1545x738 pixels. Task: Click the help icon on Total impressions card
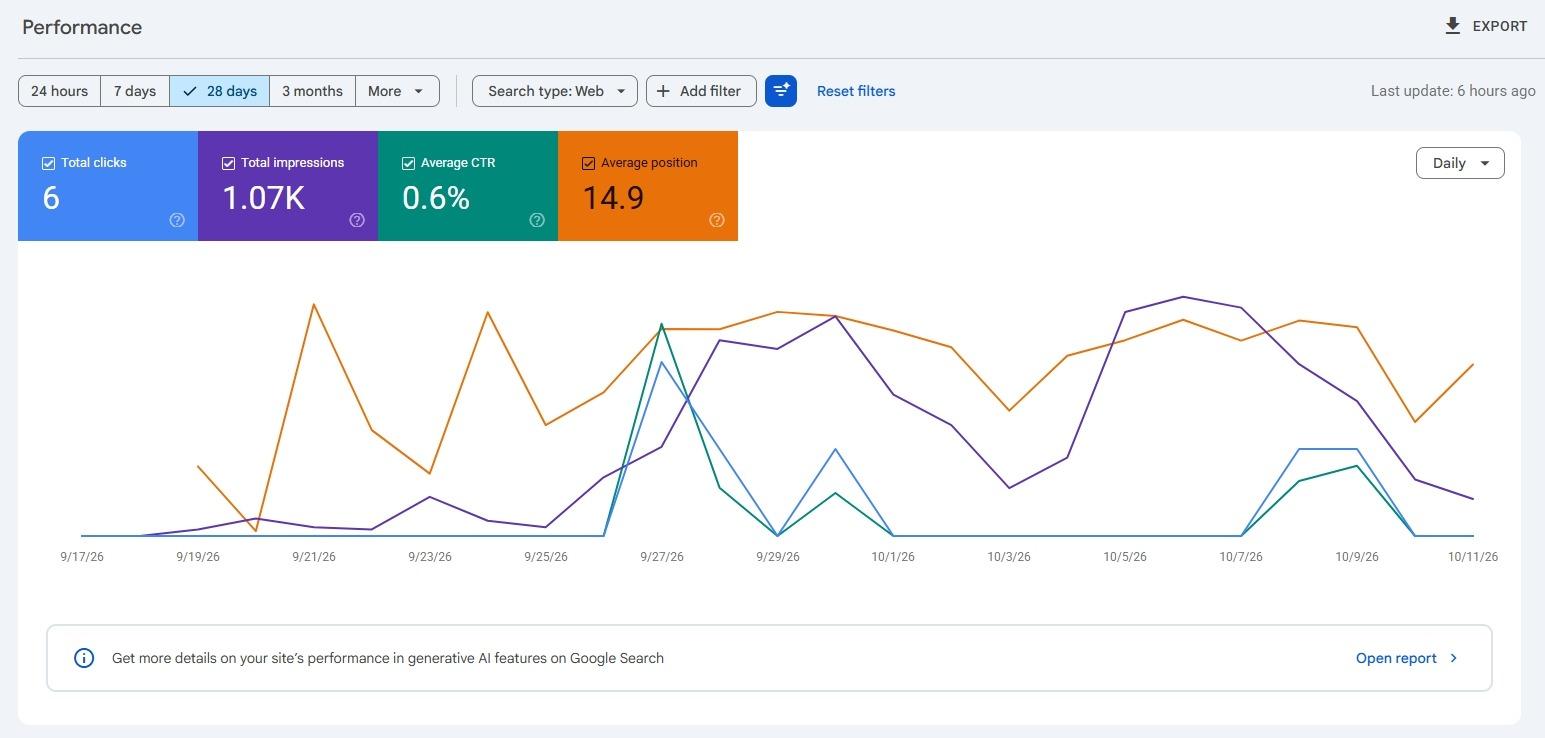pyautogui.click(x=357, y=220)
